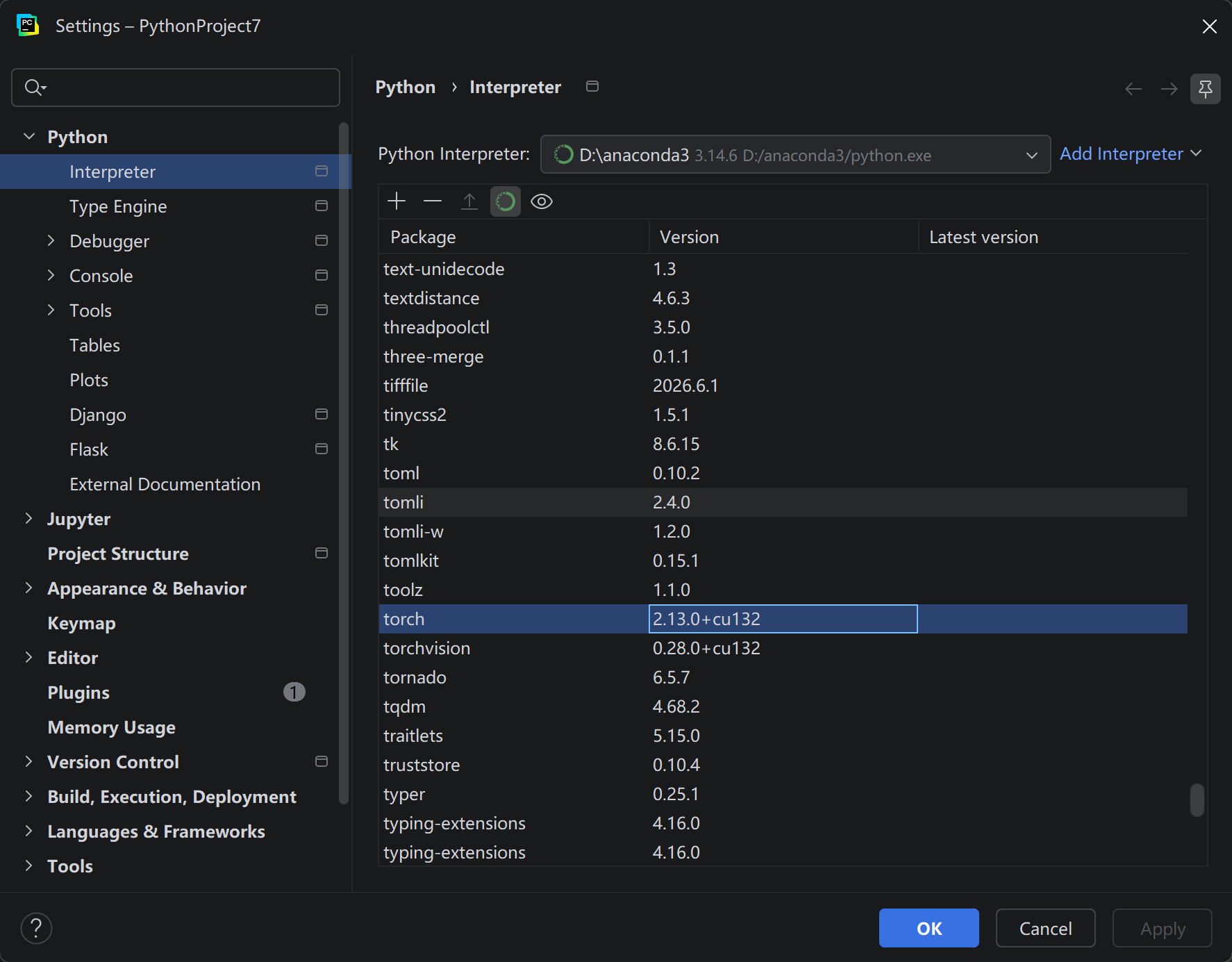Click the back navigation arrow
1232x962 pixels.
click(1133, 88)
